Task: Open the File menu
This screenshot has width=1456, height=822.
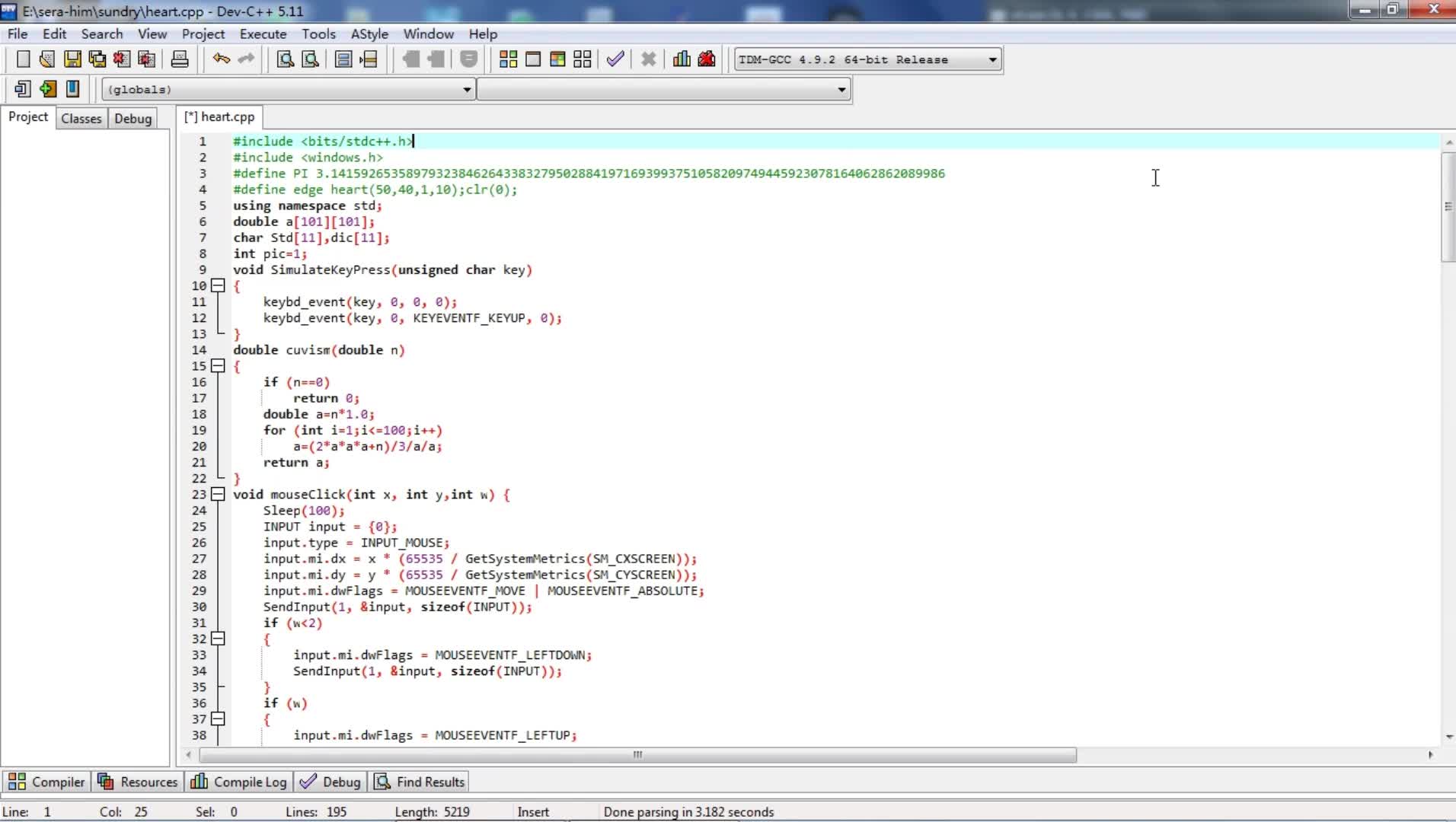Action: coord(18,34)
